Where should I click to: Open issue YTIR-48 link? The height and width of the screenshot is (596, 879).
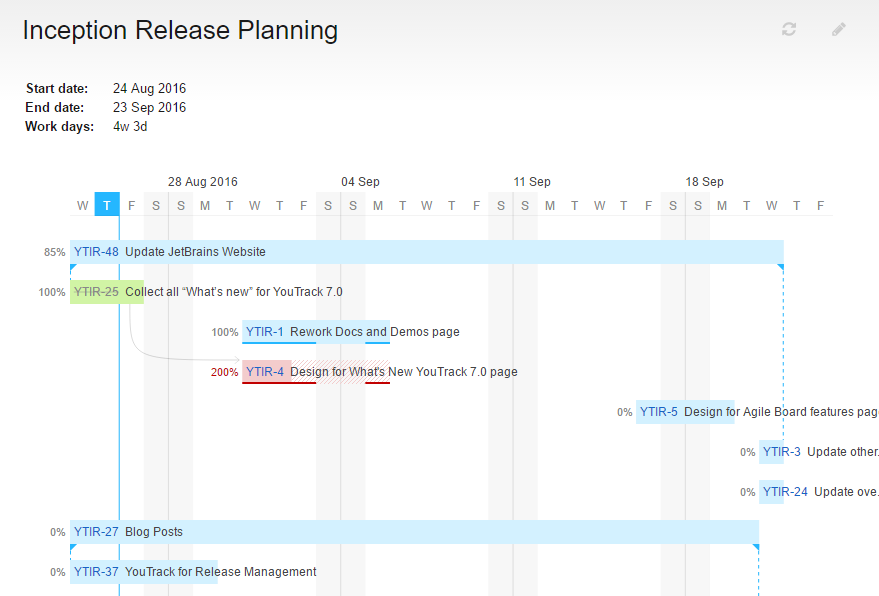point(94,252)
